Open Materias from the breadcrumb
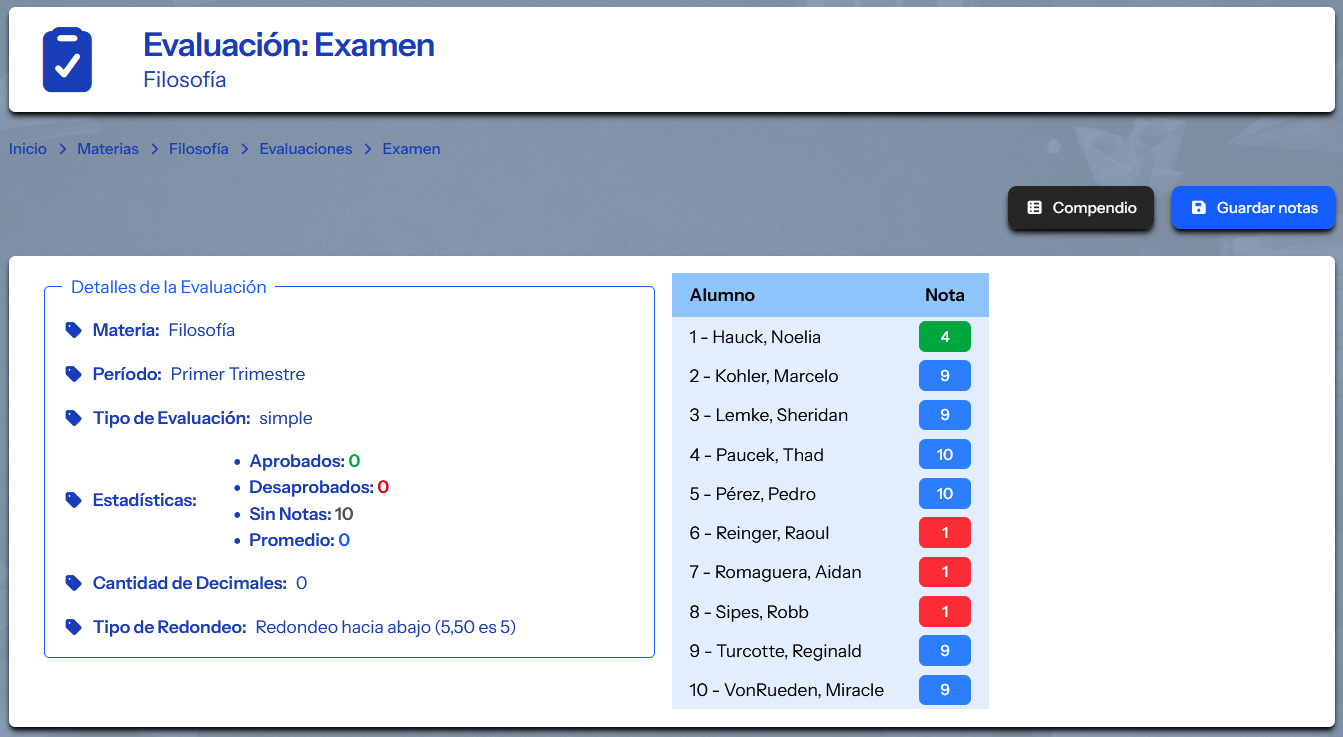 click(108, 149)
